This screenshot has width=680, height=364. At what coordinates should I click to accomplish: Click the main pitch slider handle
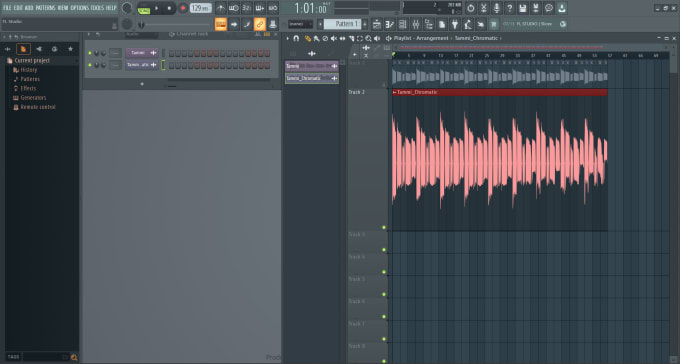pos(141,25)
